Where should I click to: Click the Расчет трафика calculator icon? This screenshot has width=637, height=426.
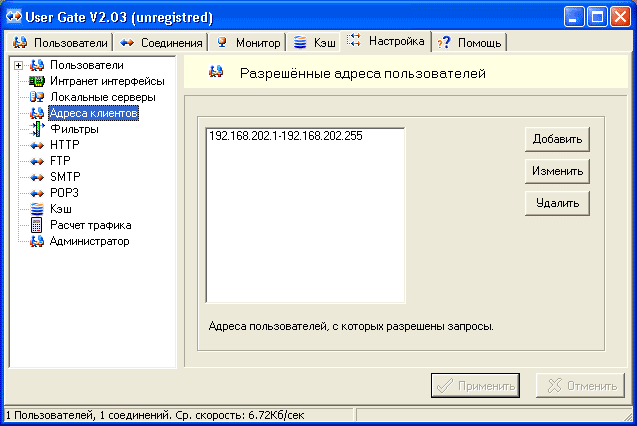pyautogui.click(x=37, y=225)
